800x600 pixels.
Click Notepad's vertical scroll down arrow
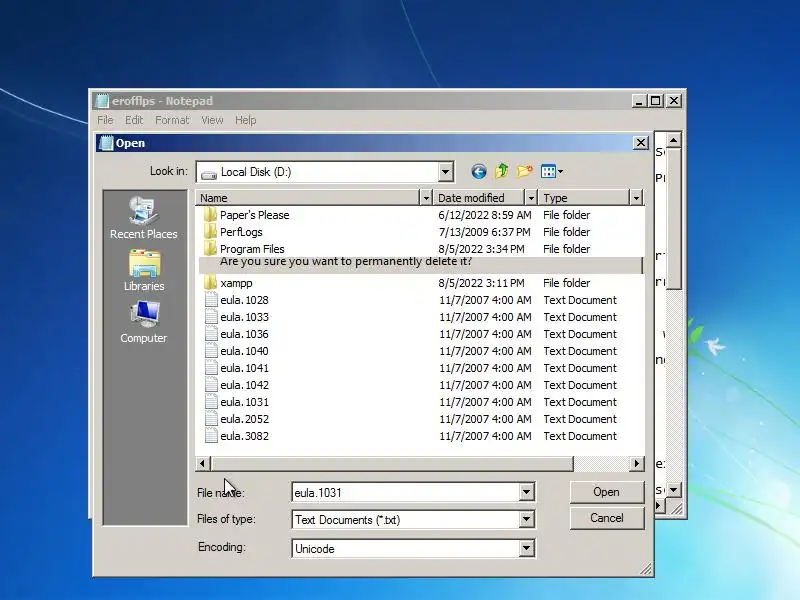[673, 490]
